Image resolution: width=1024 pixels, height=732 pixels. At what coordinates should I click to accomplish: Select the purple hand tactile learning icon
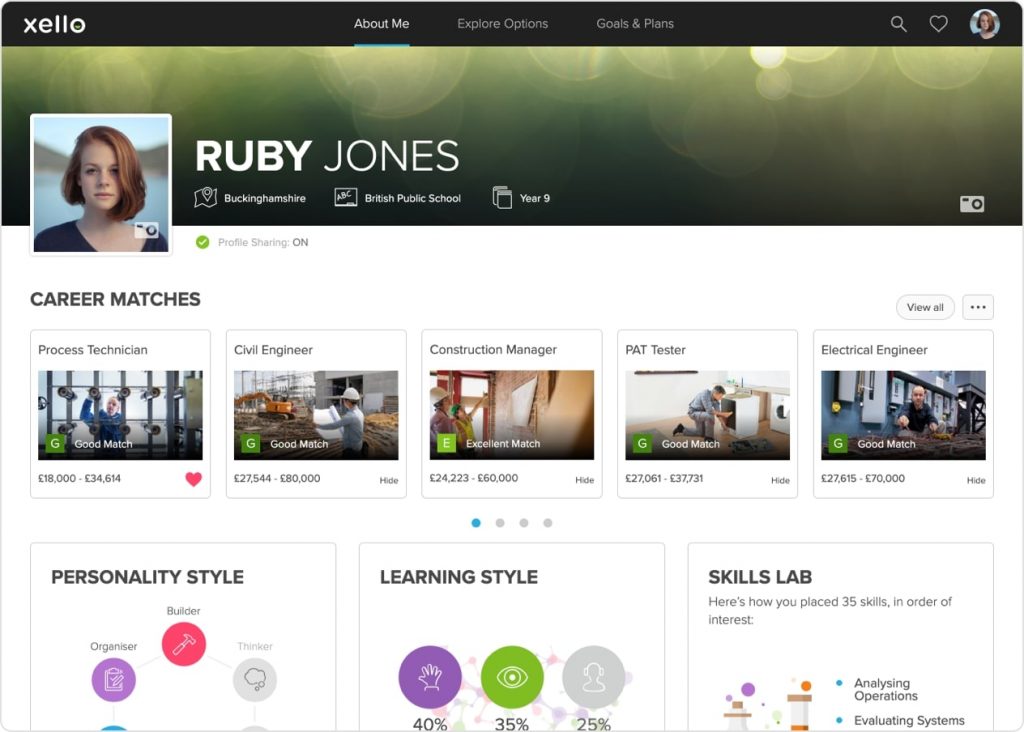tap(430, 677)
